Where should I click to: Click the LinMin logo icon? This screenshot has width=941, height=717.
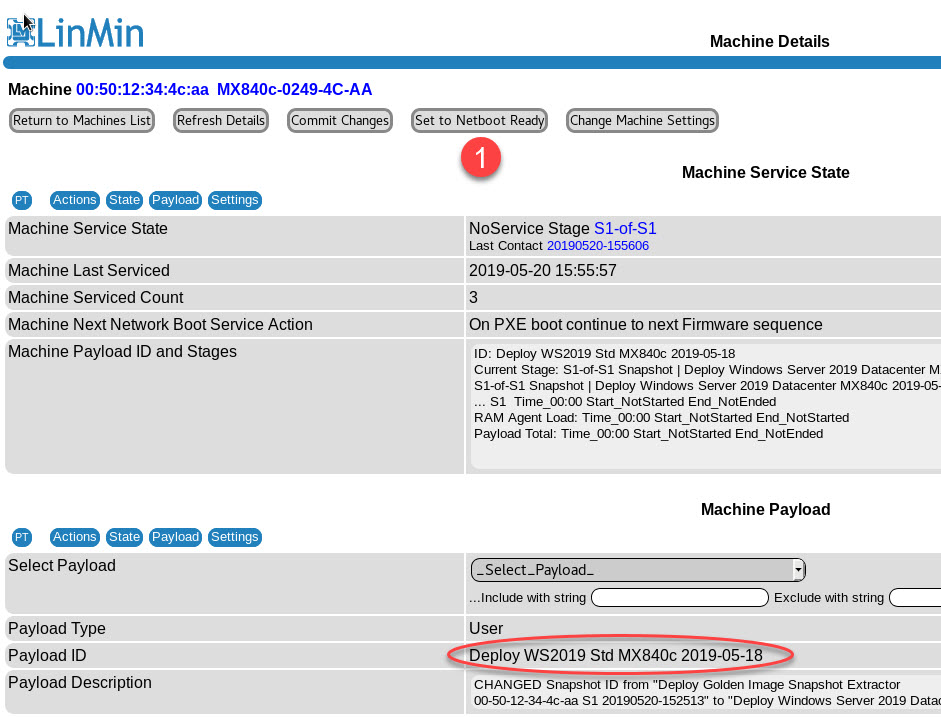[21, 32]
